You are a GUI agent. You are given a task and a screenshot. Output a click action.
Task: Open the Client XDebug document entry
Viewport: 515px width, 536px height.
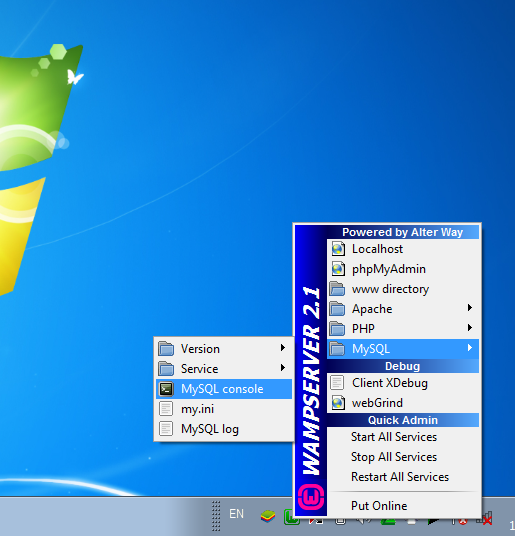pos(403,383)
